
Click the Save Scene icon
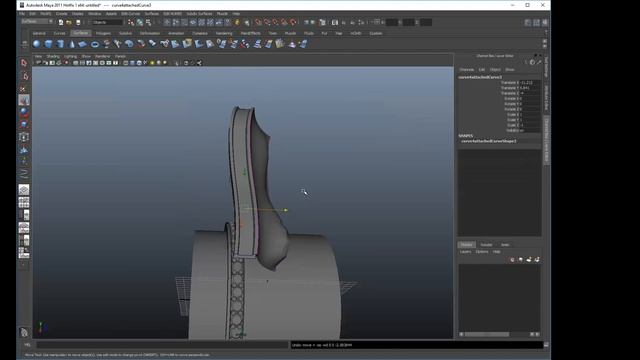pos(78,22)
